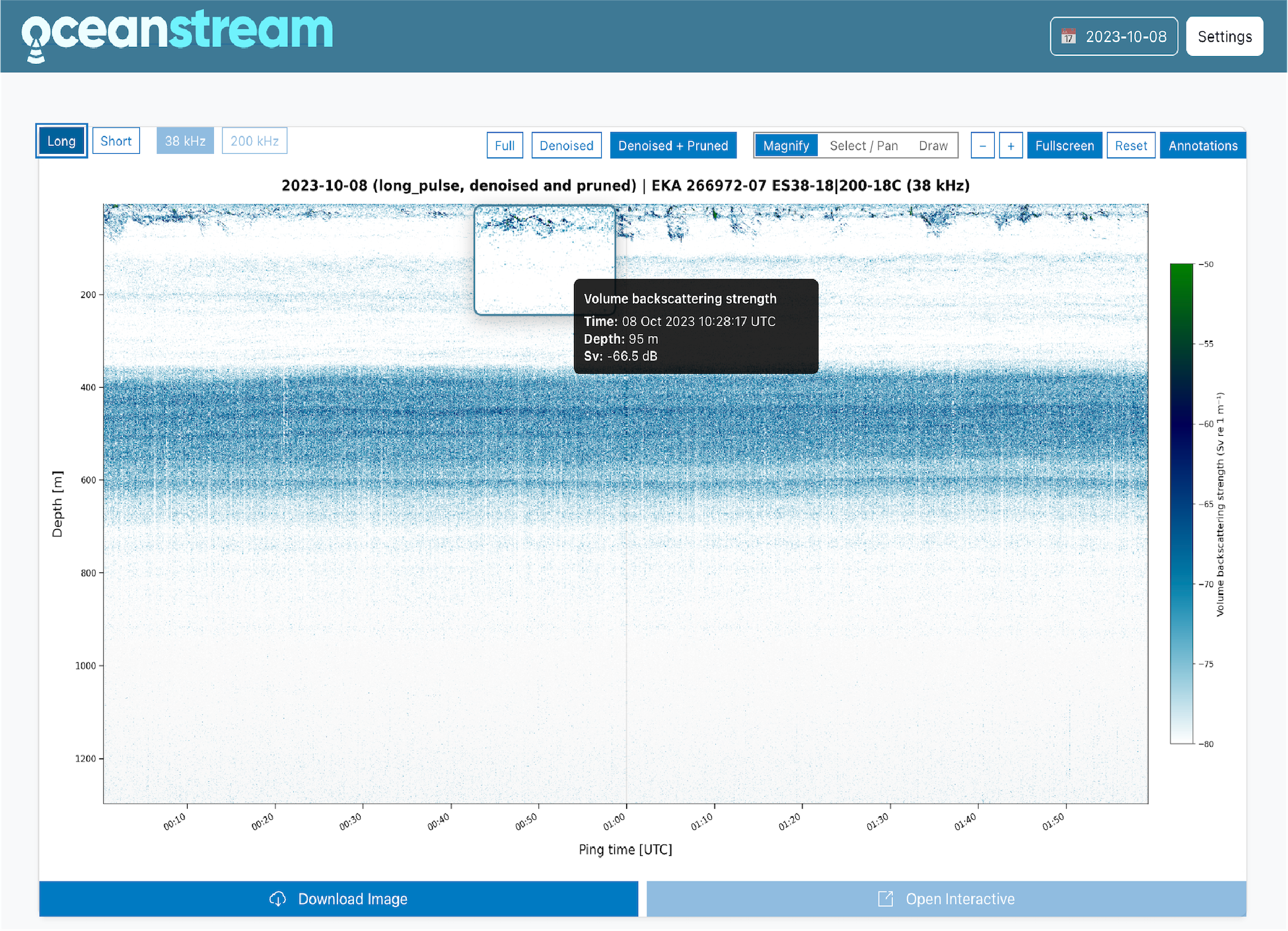Click the -70 colorbar tick label
The image size is (1288, 931).
point(1206,584)
